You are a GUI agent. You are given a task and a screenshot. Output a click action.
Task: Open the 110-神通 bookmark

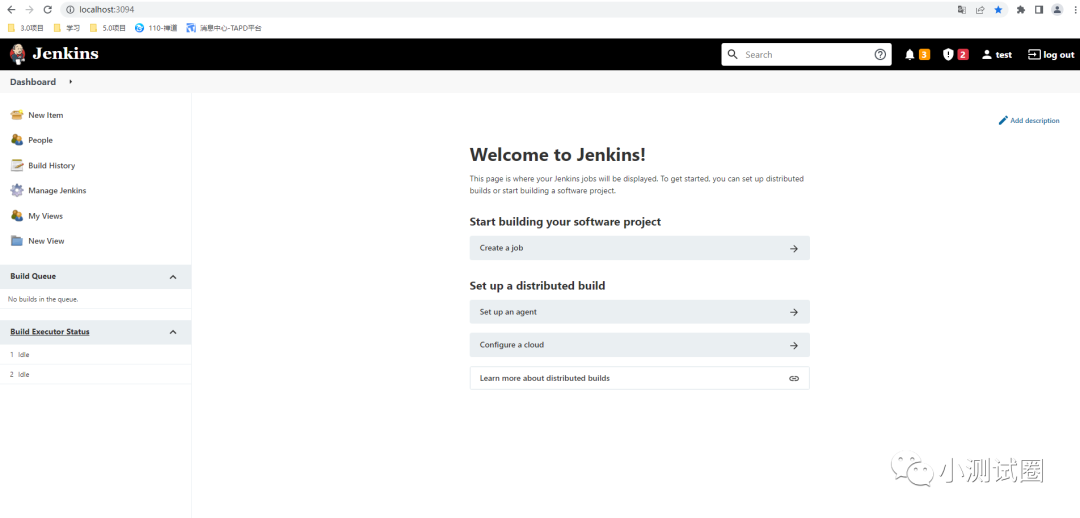click(156, 28)
